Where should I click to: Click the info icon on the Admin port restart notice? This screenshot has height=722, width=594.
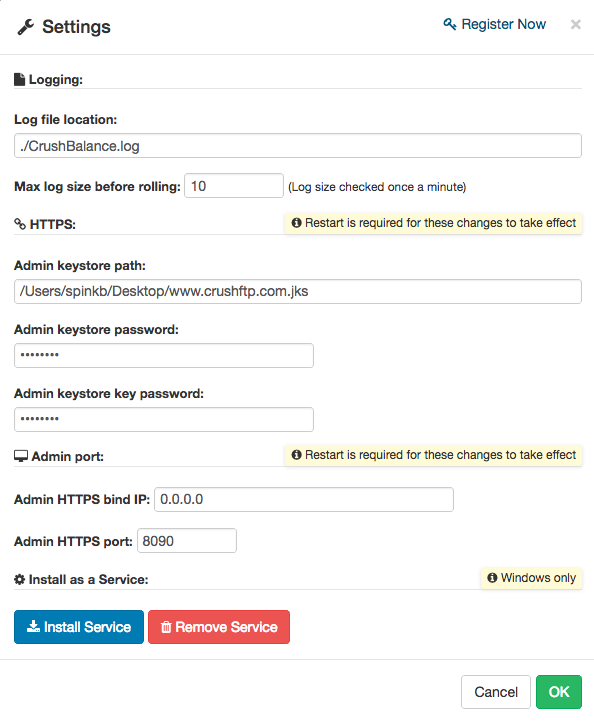point(297,455)
